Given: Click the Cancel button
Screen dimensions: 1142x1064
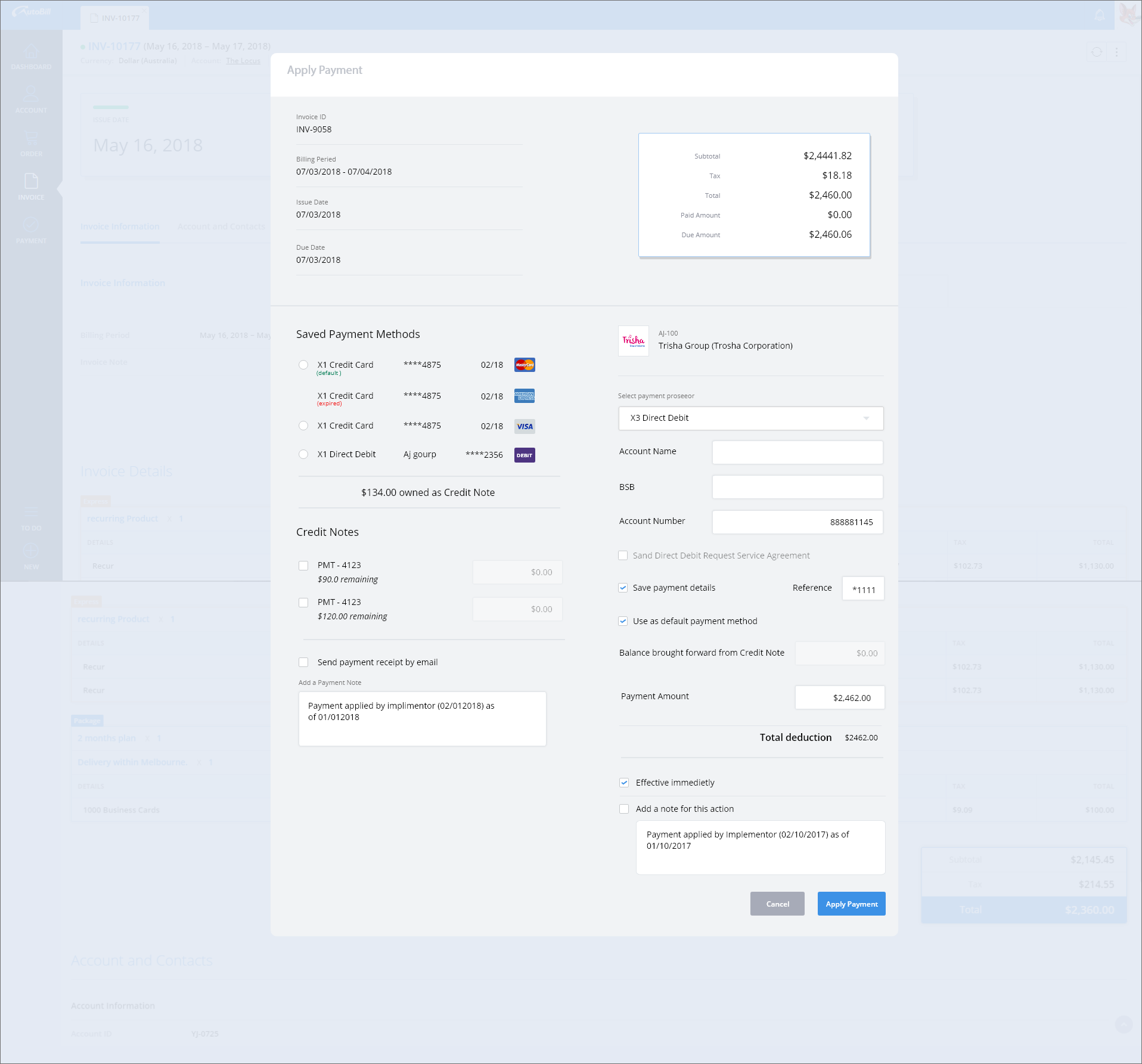Looking at the screenshot, I should 777,904.
